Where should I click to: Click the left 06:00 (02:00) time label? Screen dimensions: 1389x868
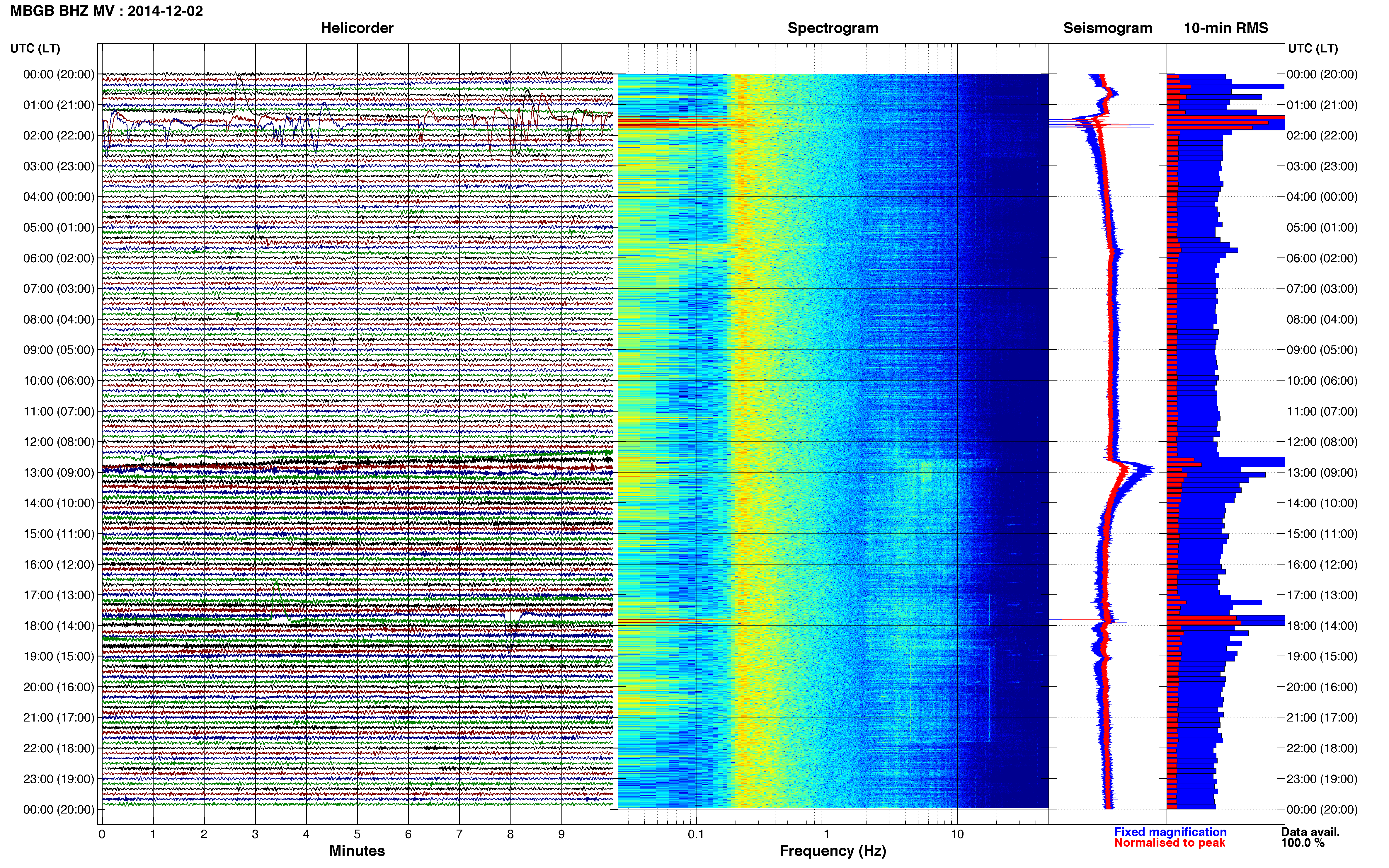59,258
